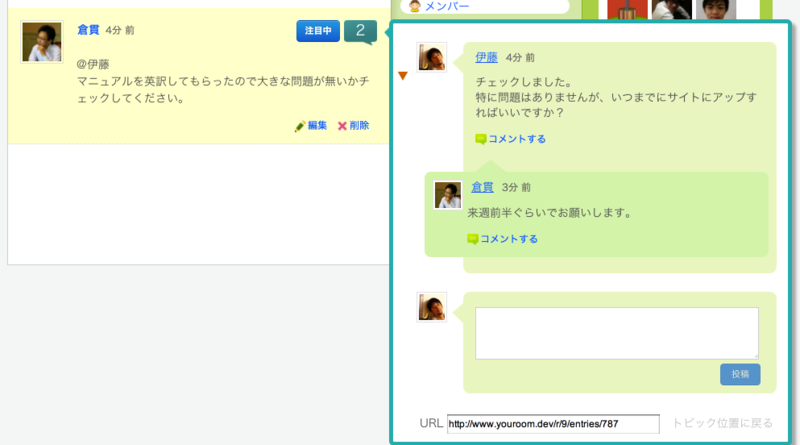Image resolution: width=800 pixels, height=445 pixels.
Task: Click the 注目中 button
Action: tap(318, 31)
